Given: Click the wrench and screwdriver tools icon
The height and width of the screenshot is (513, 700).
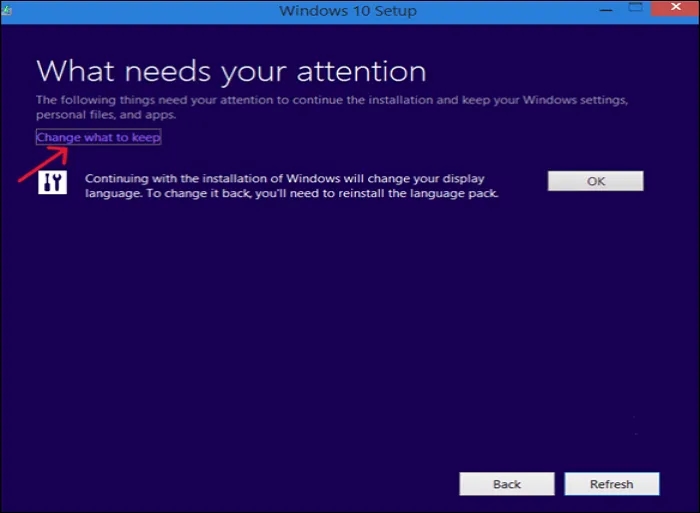Looking at the screenshot, I should pyautogui.click(x=52, y=181).
